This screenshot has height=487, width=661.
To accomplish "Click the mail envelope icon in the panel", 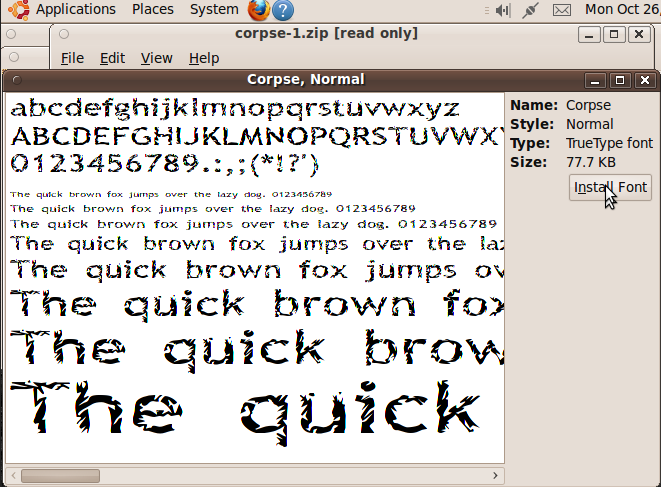I will pos(561,10).
